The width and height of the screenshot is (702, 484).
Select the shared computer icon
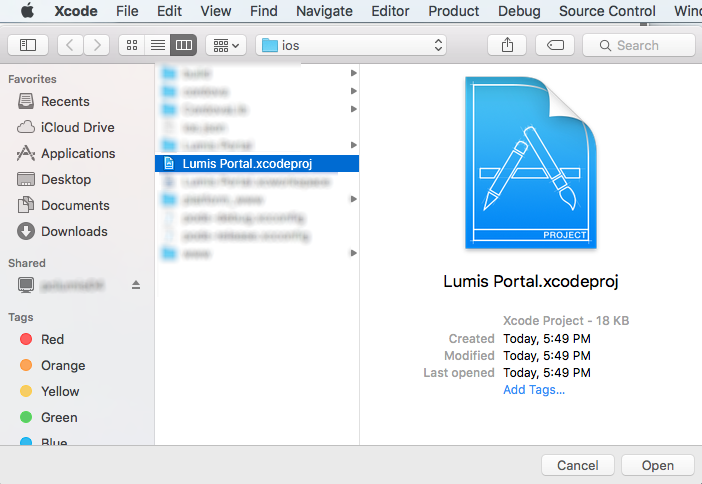tap(26, 285)
